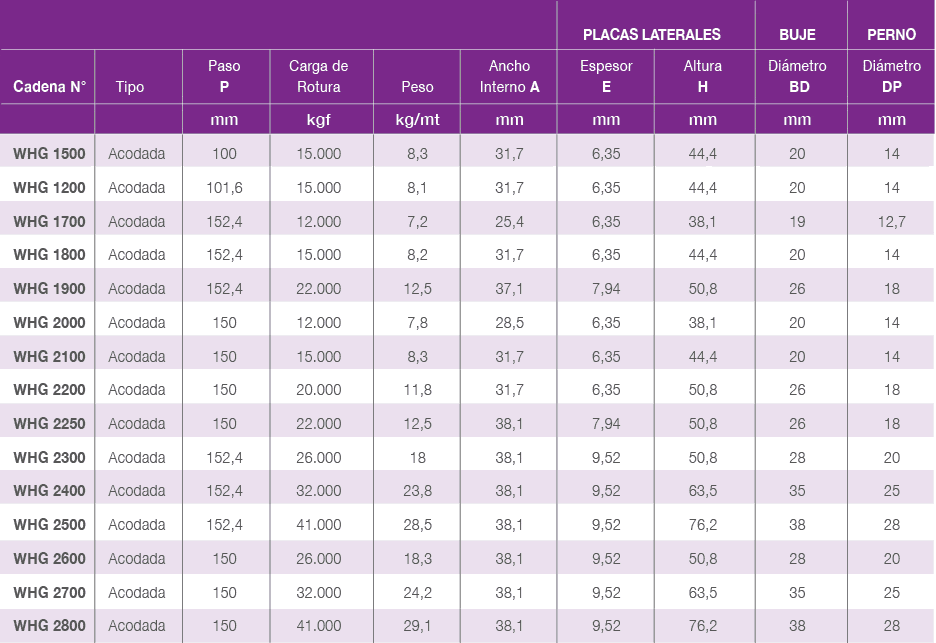Select the Altura H column header
The image size is (936, 643).
pos(703,77)
